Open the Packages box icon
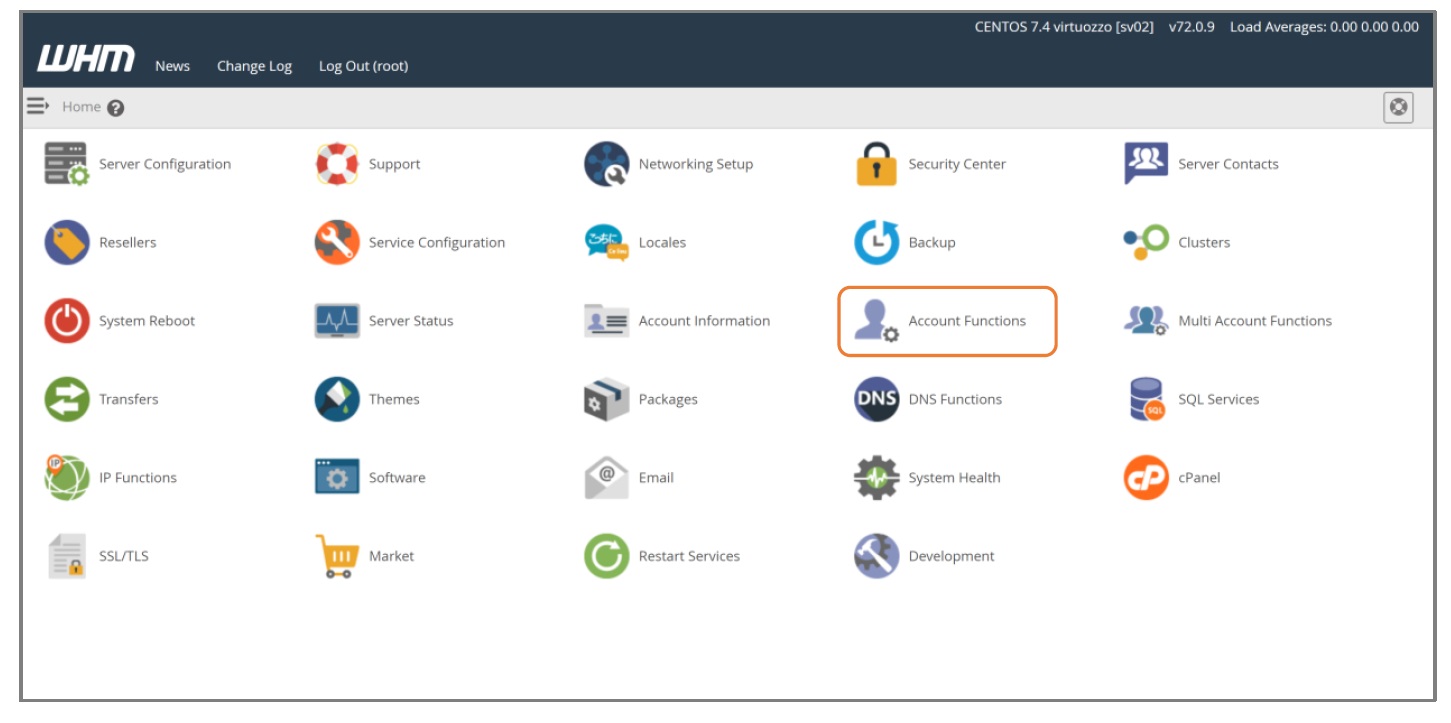This screenshot has height=723, width=1451. 607,399
